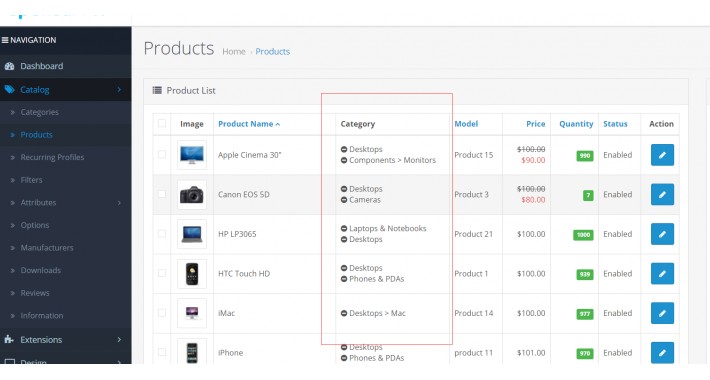Remove Components > Monitors category icon
The width and height of the screenshot is (710, 380).
point(344,160)
